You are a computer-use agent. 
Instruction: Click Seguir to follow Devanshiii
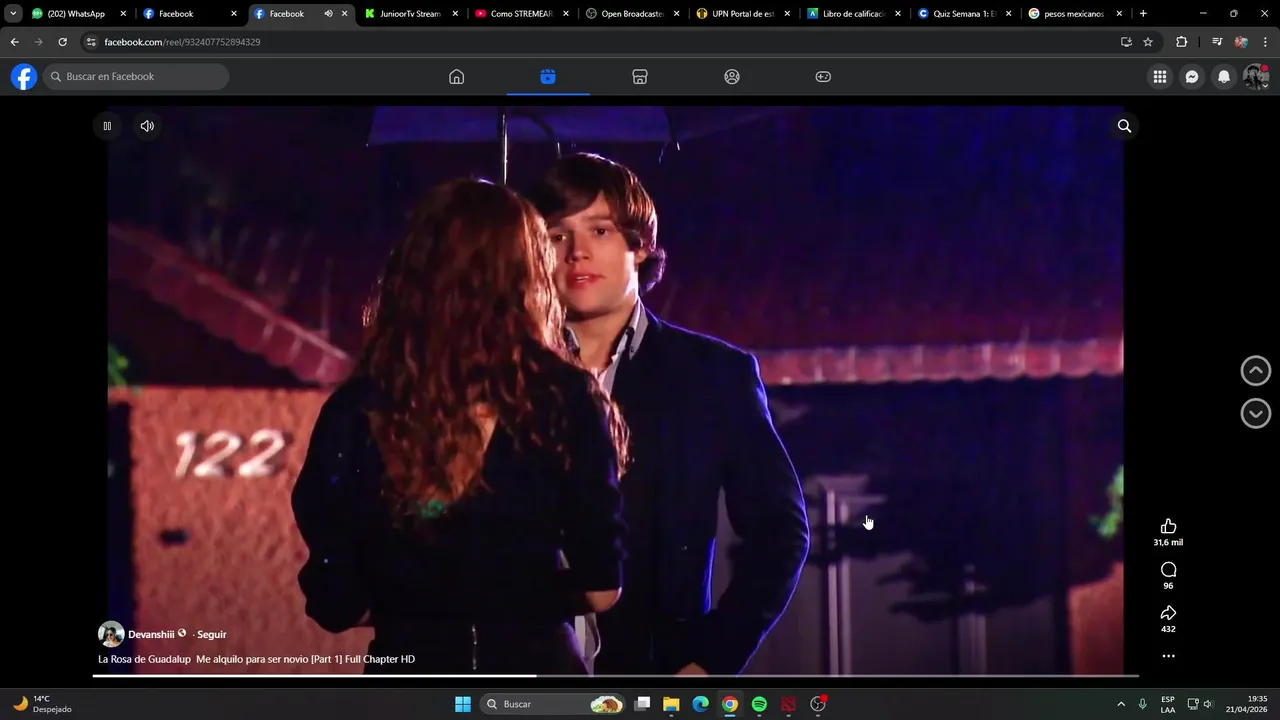tap(211, 634)
